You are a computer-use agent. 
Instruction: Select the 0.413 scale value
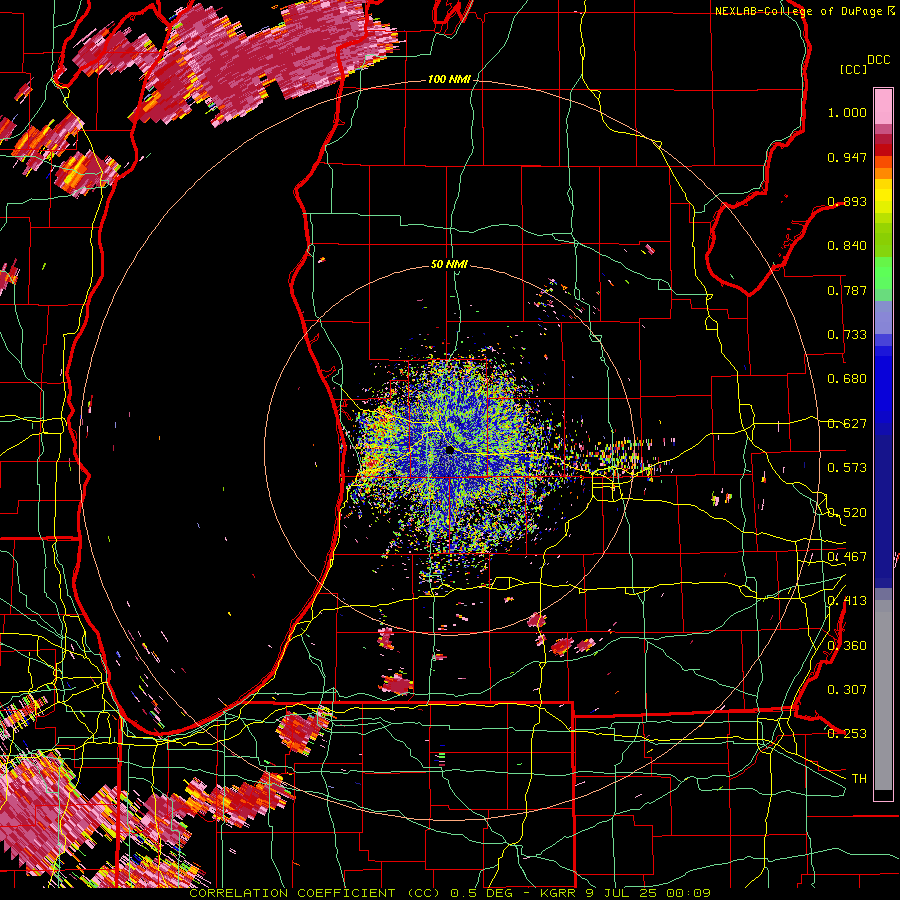847,601
